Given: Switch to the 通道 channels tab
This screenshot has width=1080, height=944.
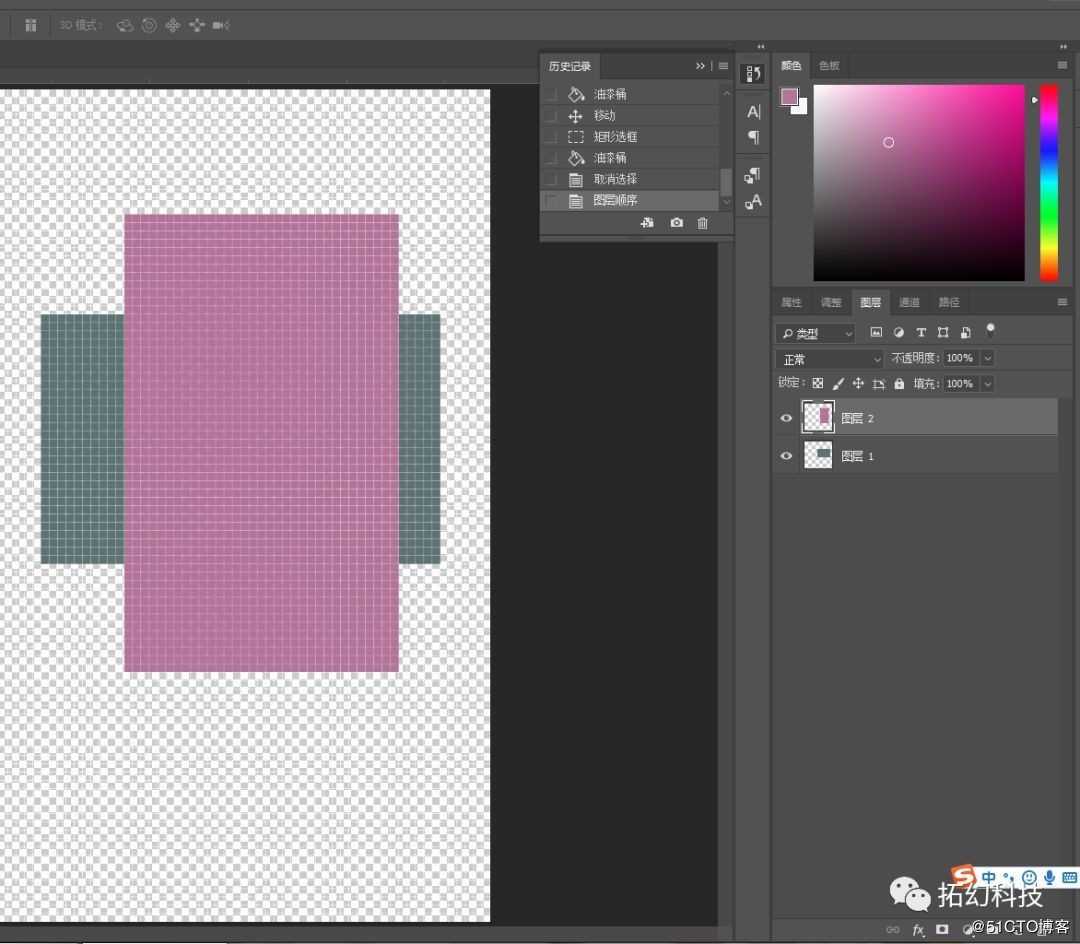Looking at the screenshot, I should pos(909,302).
